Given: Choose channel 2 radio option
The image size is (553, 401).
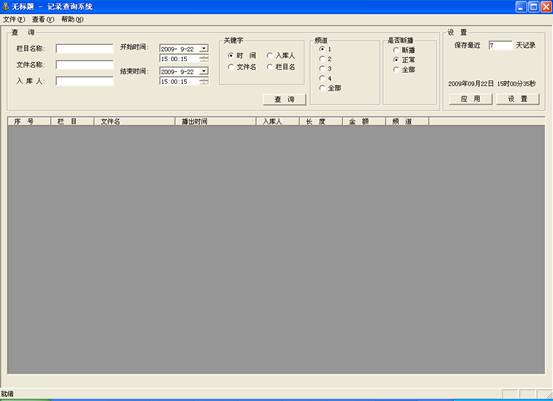Looking at the screenshot, I should point(322,59).
